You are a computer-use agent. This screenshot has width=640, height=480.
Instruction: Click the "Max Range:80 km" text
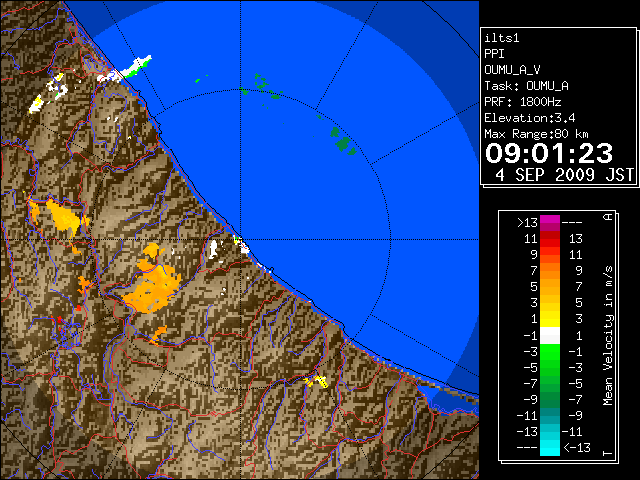point(536,134)
